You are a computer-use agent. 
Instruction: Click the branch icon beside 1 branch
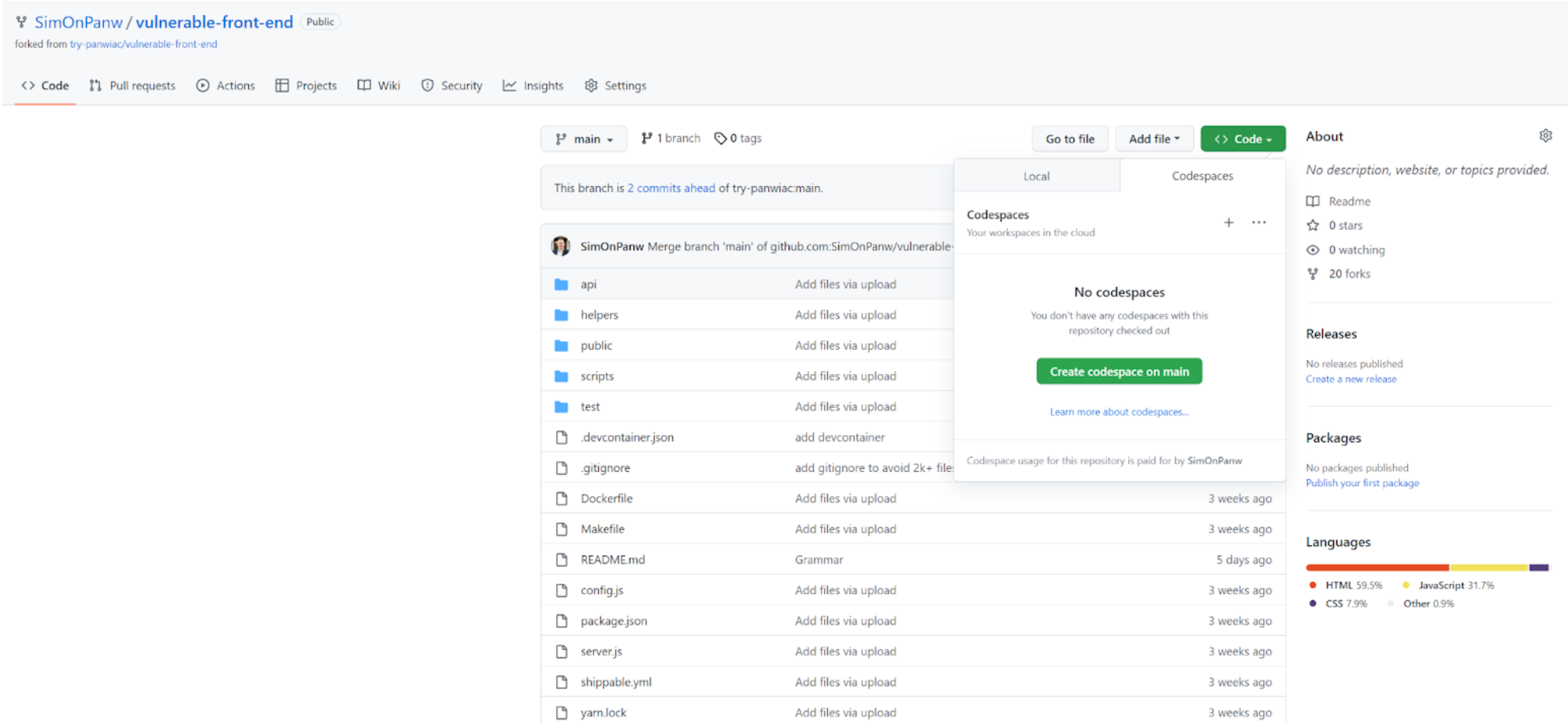(646, 139)
